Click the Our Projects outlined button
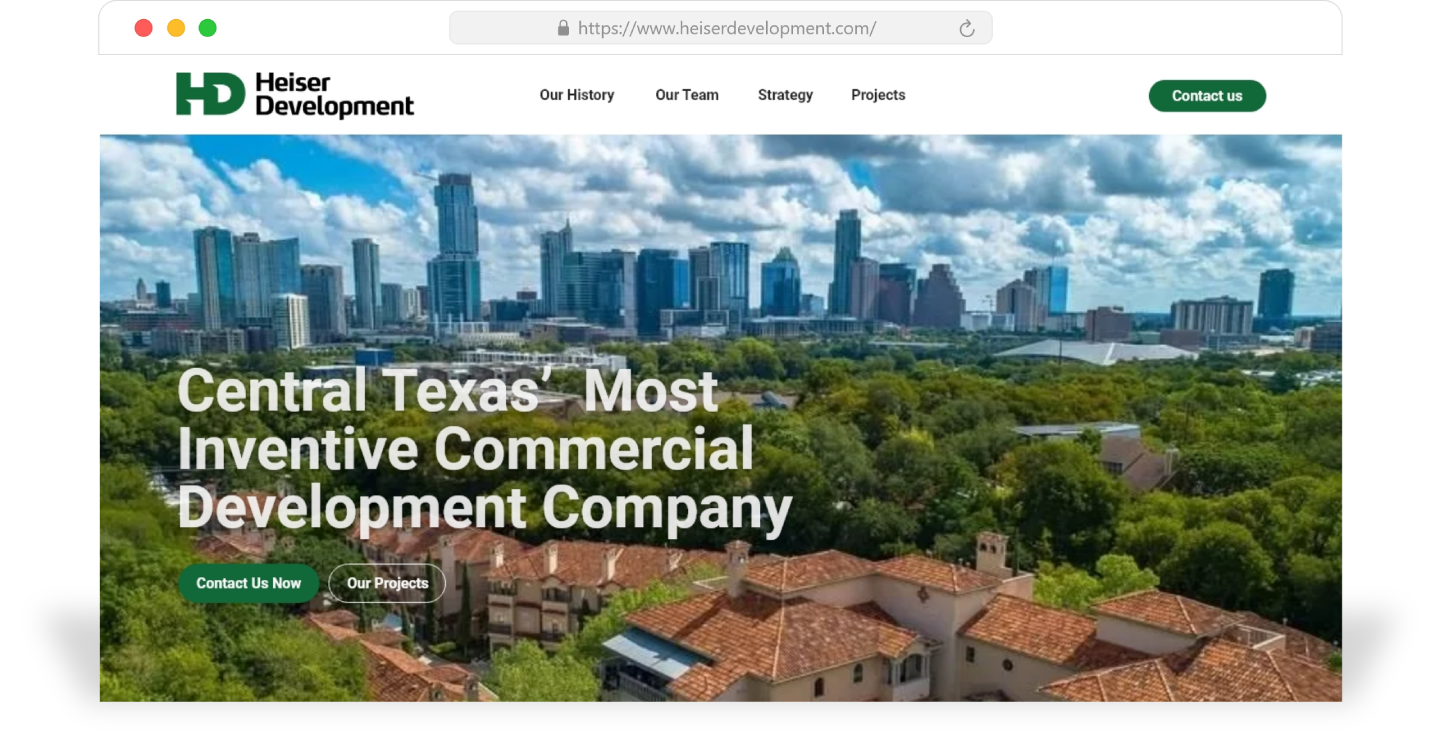This screenshot has width=1440, height=744. (387, 583)
